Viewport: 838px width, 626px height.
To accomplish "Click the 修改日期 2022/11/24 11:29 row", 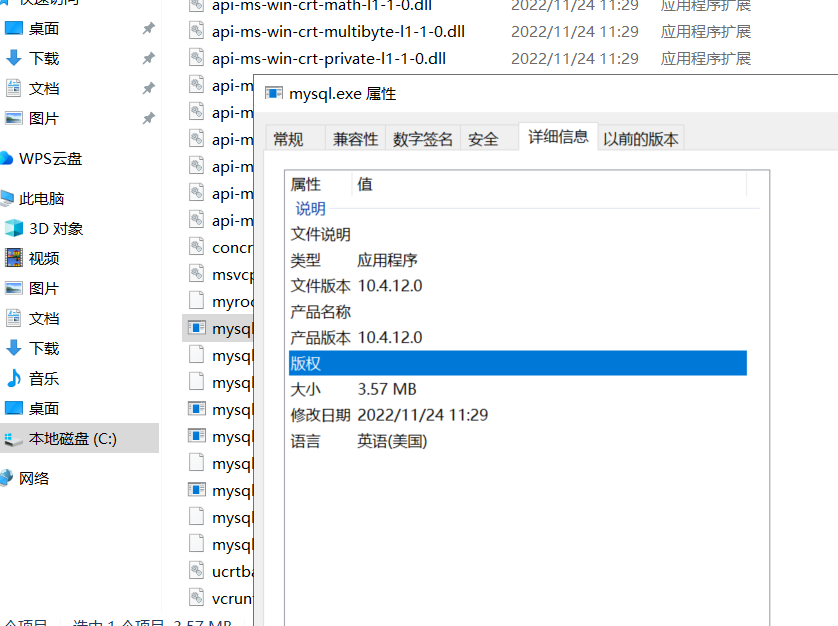I will coord(517,415).
